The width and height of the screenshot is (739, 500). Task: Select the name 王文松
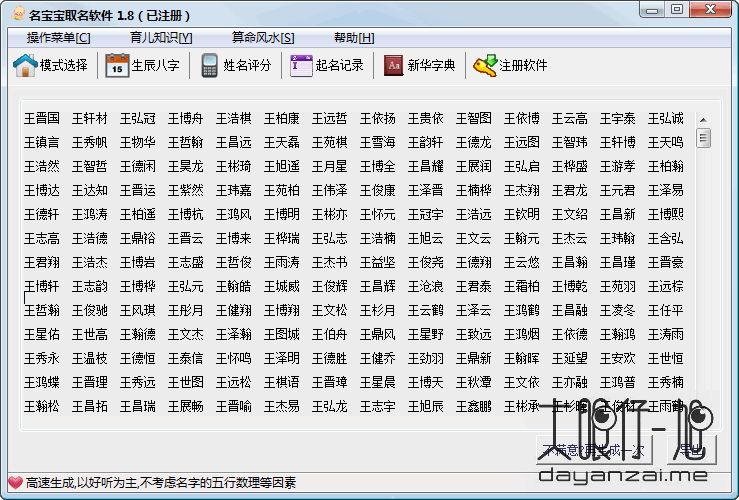click(329, 310)
